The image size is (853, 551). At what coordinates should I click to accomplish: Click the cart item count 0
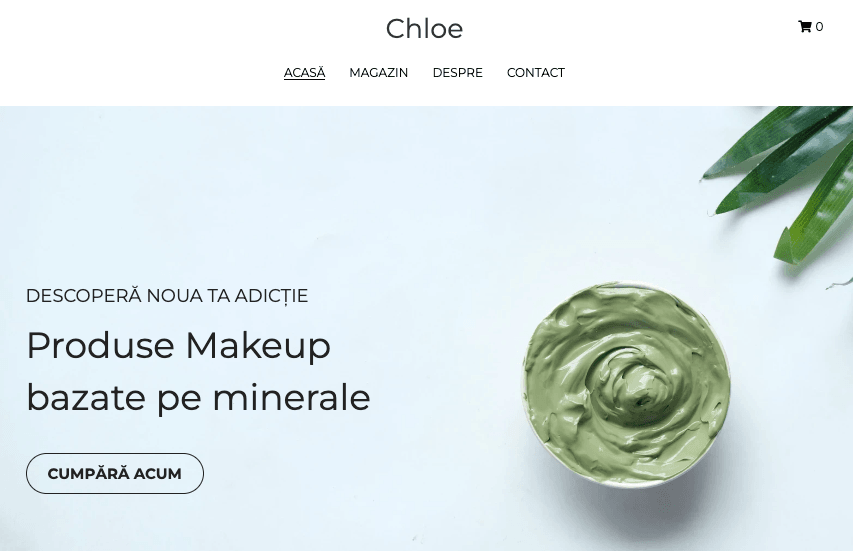coord(819,27)
